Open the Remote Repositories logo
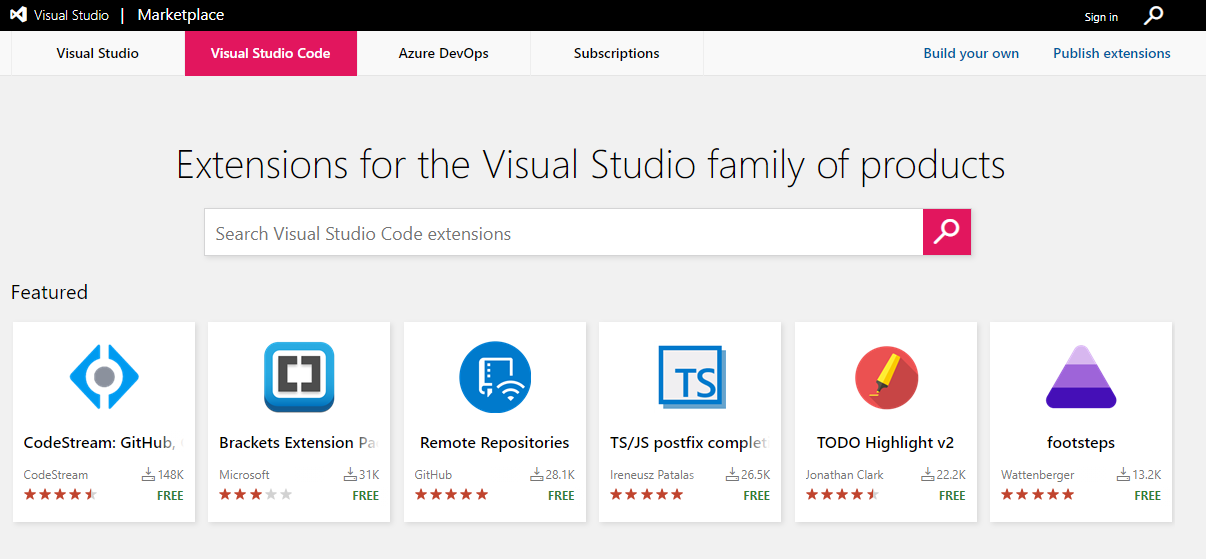The image size is (1206, 559). click(495, 376)
